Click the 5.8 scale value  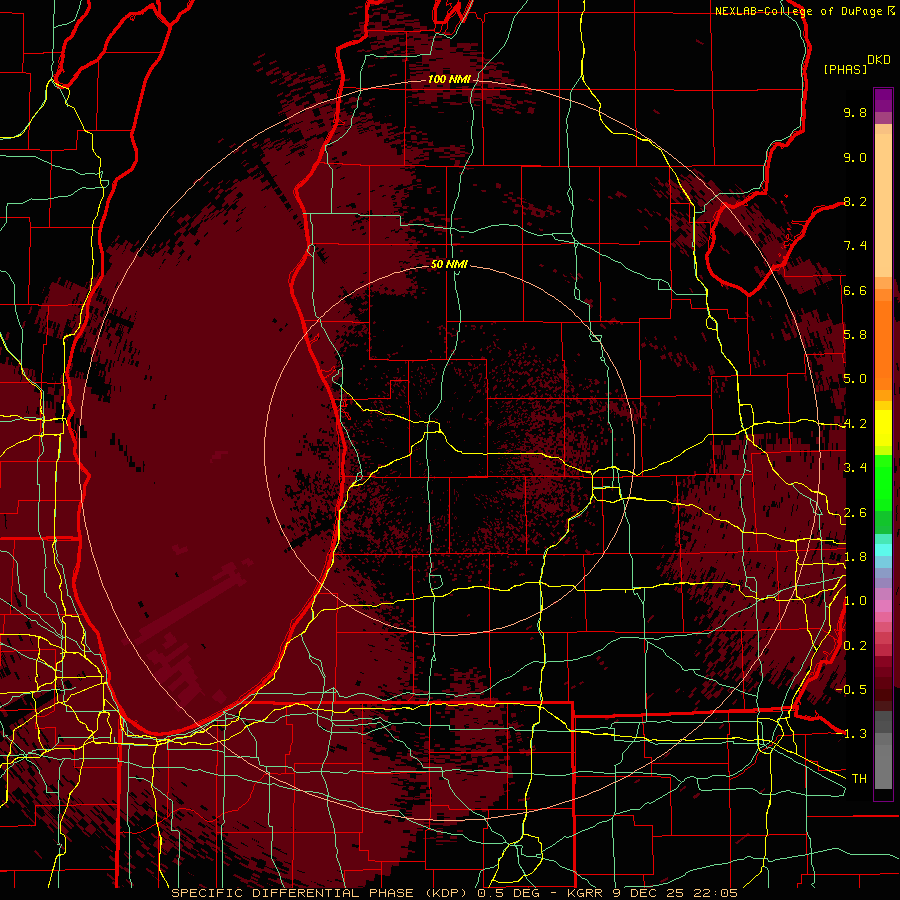click(855, 335)
